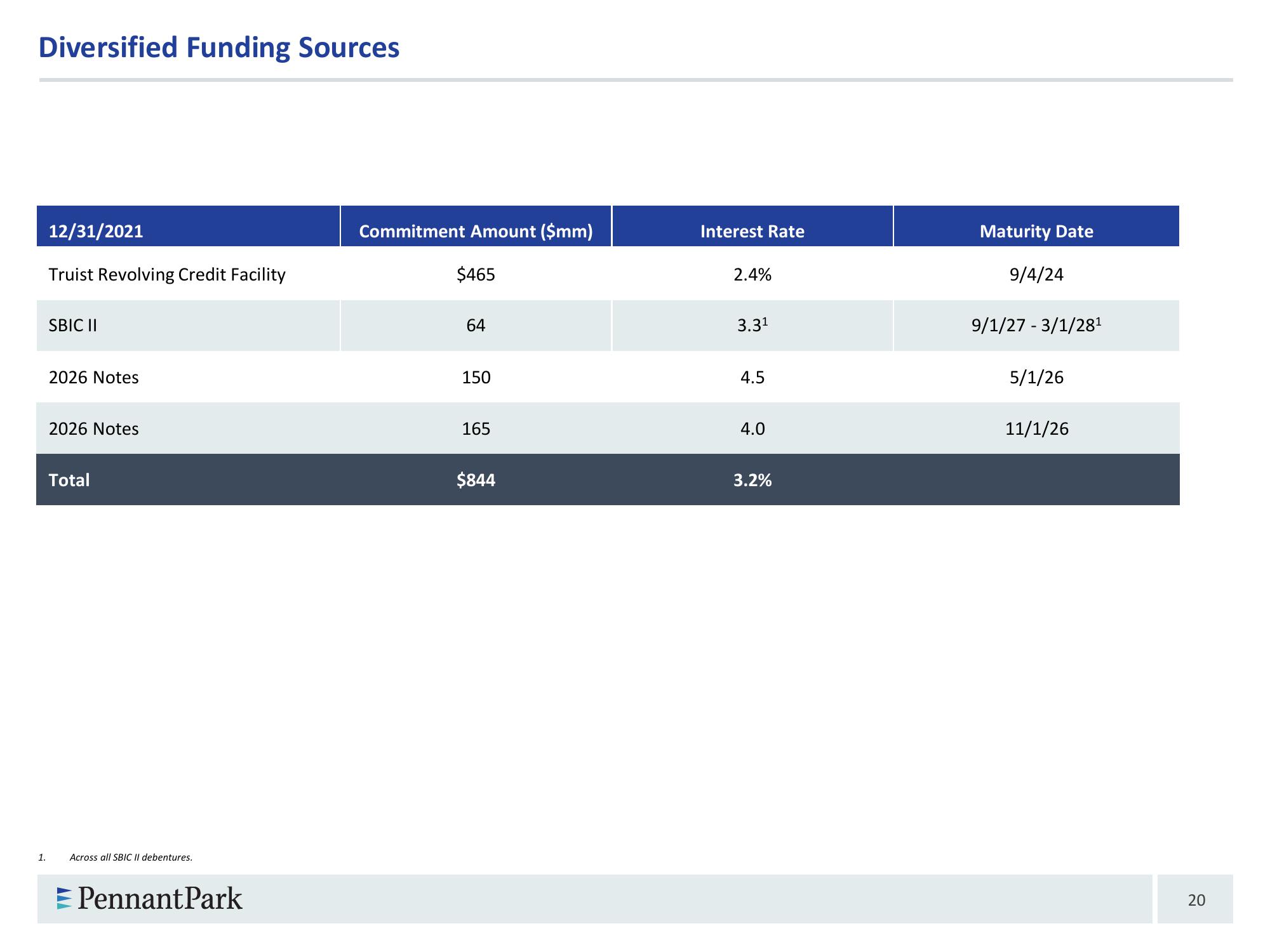Click the Interest Rate column header
Screen dimensions: 1270x952
(x=752, y=226)
